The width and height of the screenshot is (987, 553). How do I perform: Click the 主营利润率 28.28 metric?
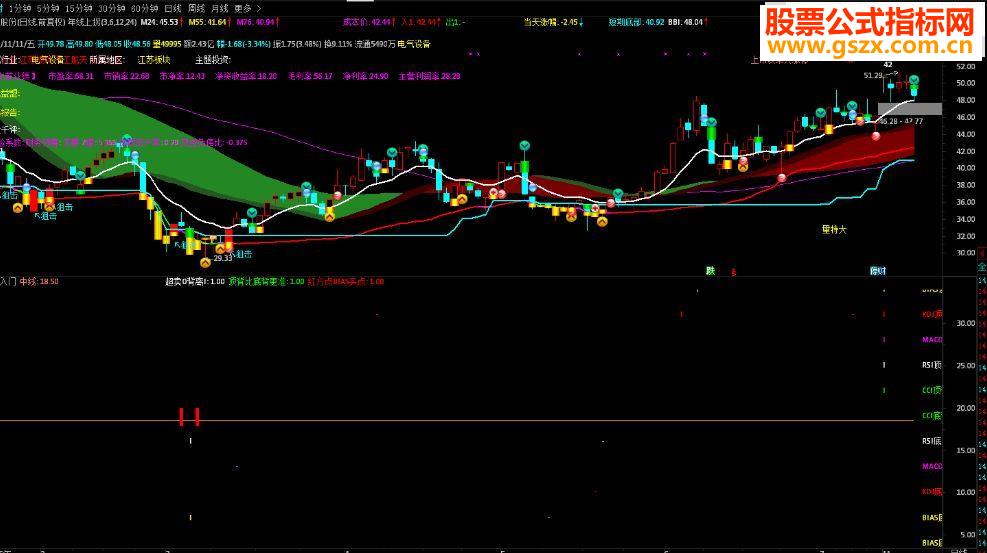point(430,76)
